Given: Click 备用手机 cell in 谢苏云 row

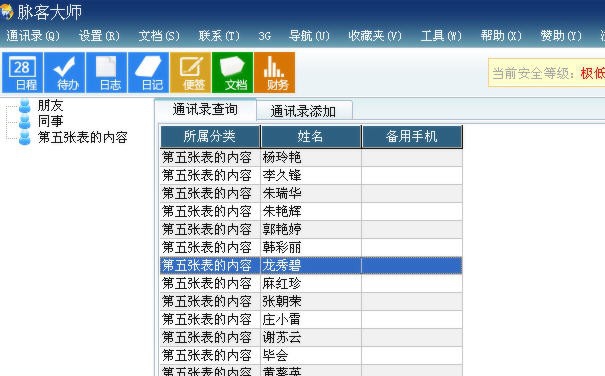Looking at the screenshot, I should (x=412, y=338).
